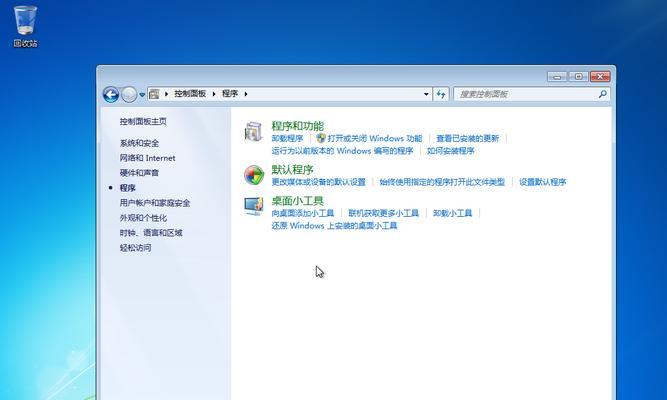The height and width of the screenshot is (400, 667).
Task: Click the 程序和功能 box icon
Action: click(254, 131)
